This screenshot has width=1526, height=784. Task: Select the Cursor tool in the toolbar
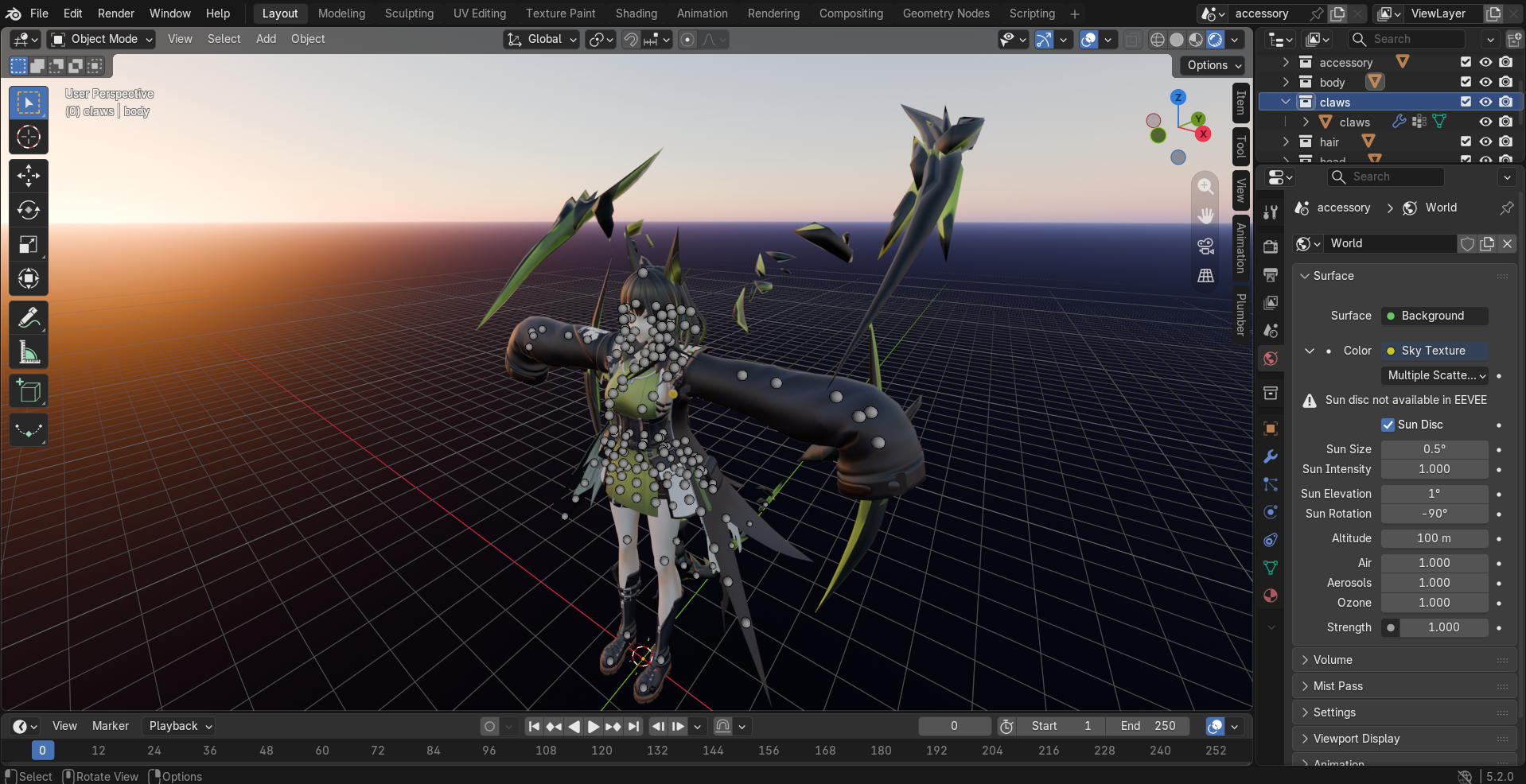click(x=29, y=137)
